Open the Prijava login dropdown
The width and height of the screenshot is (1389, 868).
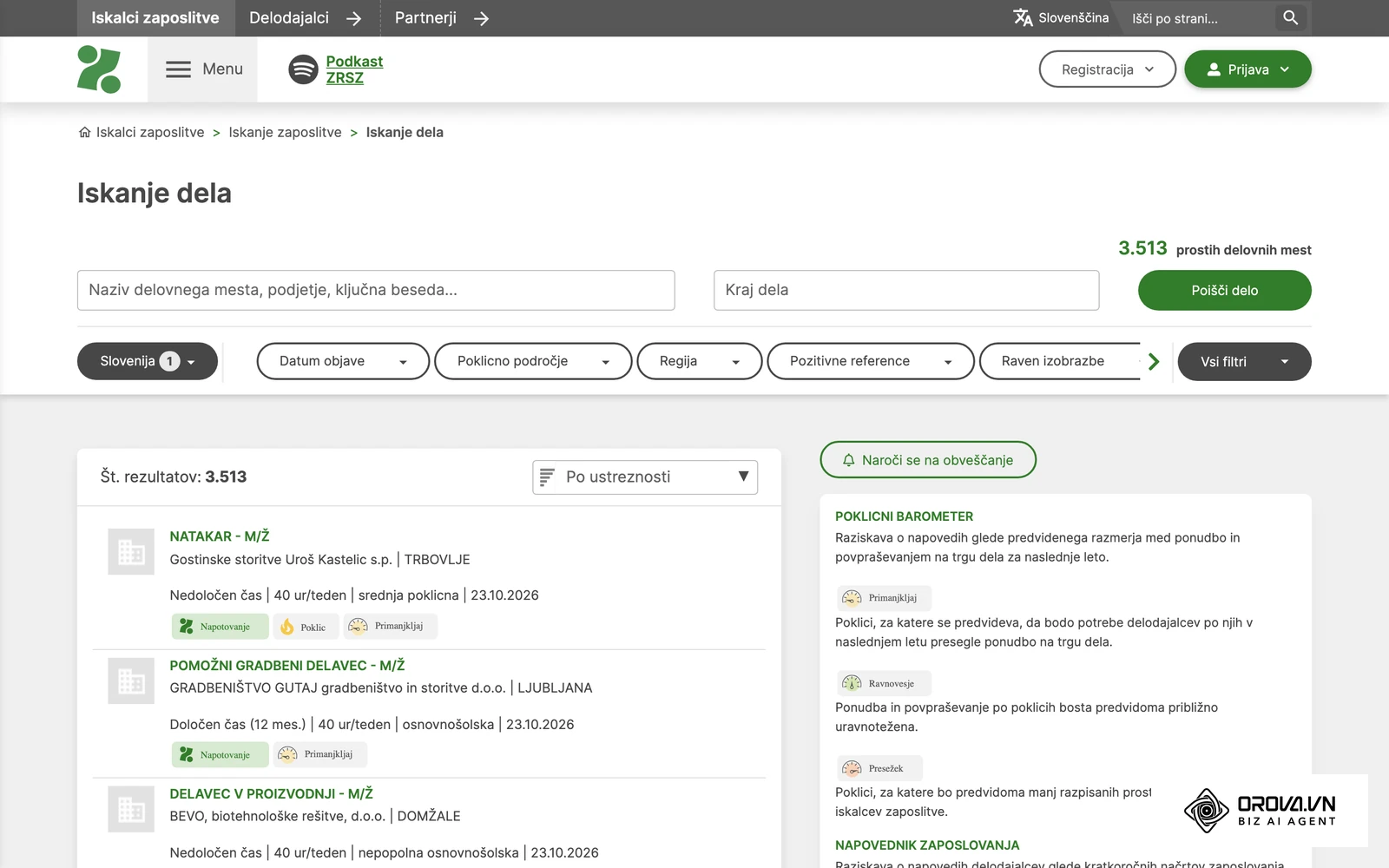1247,69
